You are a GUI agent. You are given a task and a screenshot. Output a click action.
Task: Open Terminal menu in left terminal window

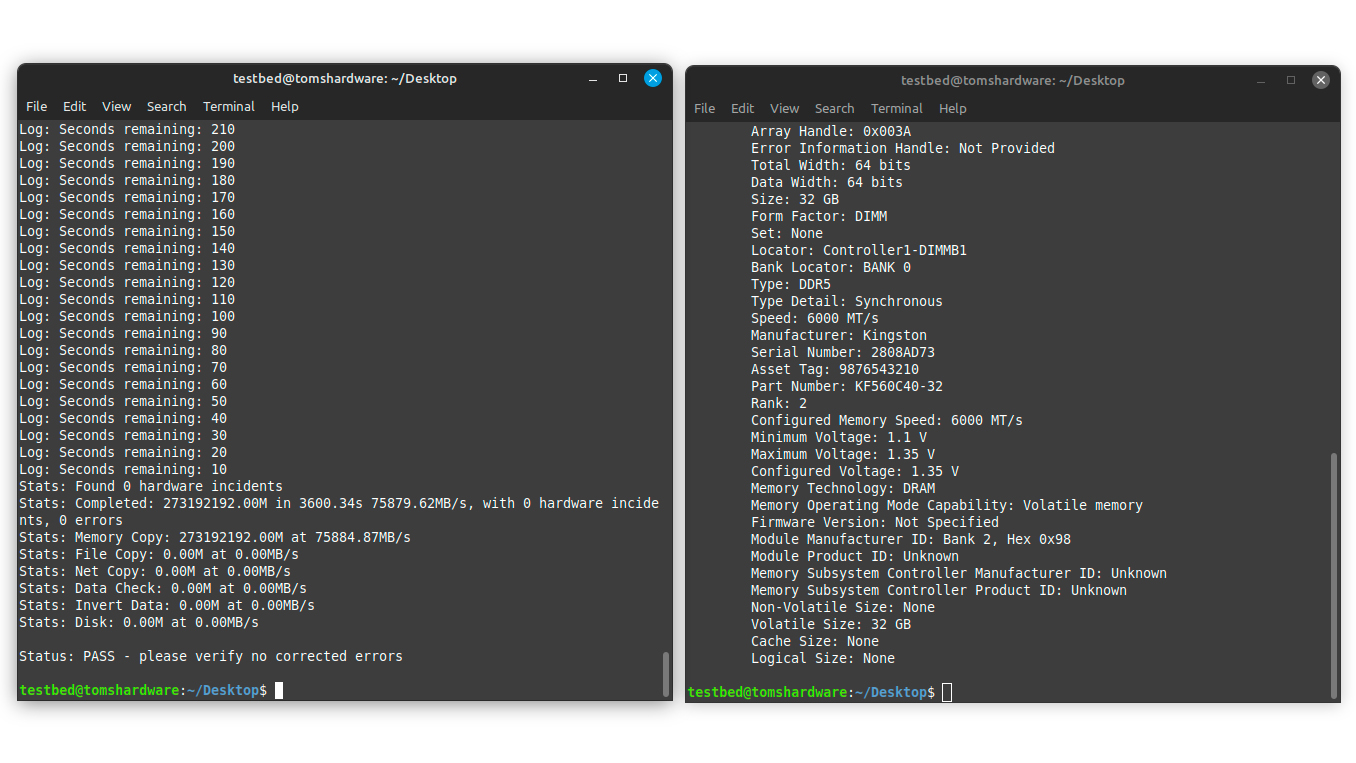(x=229, y=106)
